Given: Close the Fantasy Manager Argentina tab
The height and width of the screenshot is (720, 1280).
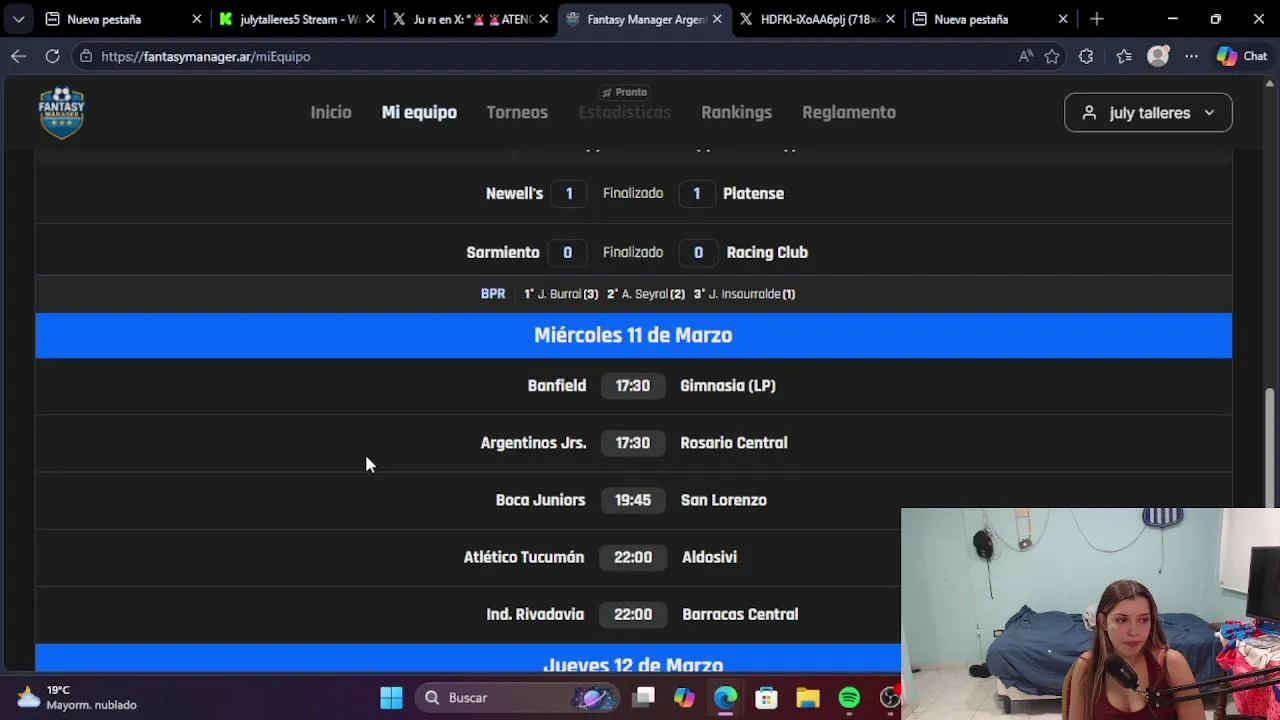Looking at the screenshot, I should pyautogui.click(x=717, y=19).
